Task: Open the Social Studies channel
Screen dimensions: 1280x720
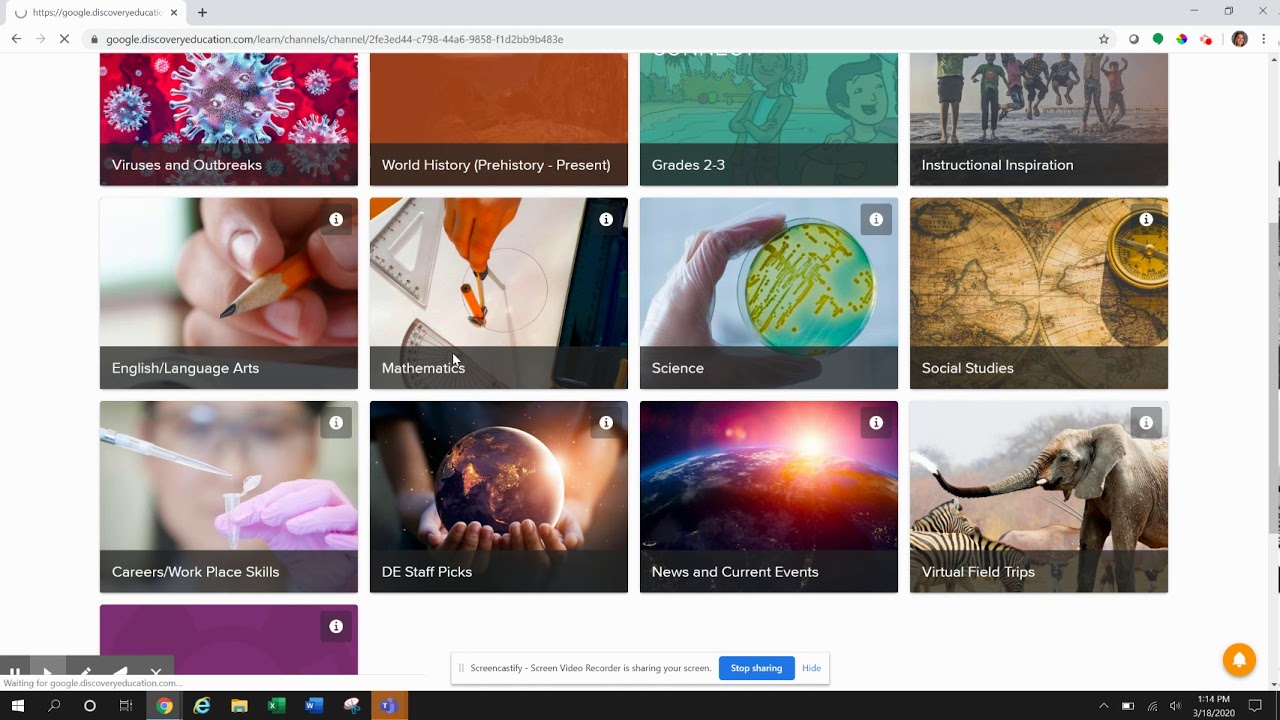Action: pos(1039,293)
